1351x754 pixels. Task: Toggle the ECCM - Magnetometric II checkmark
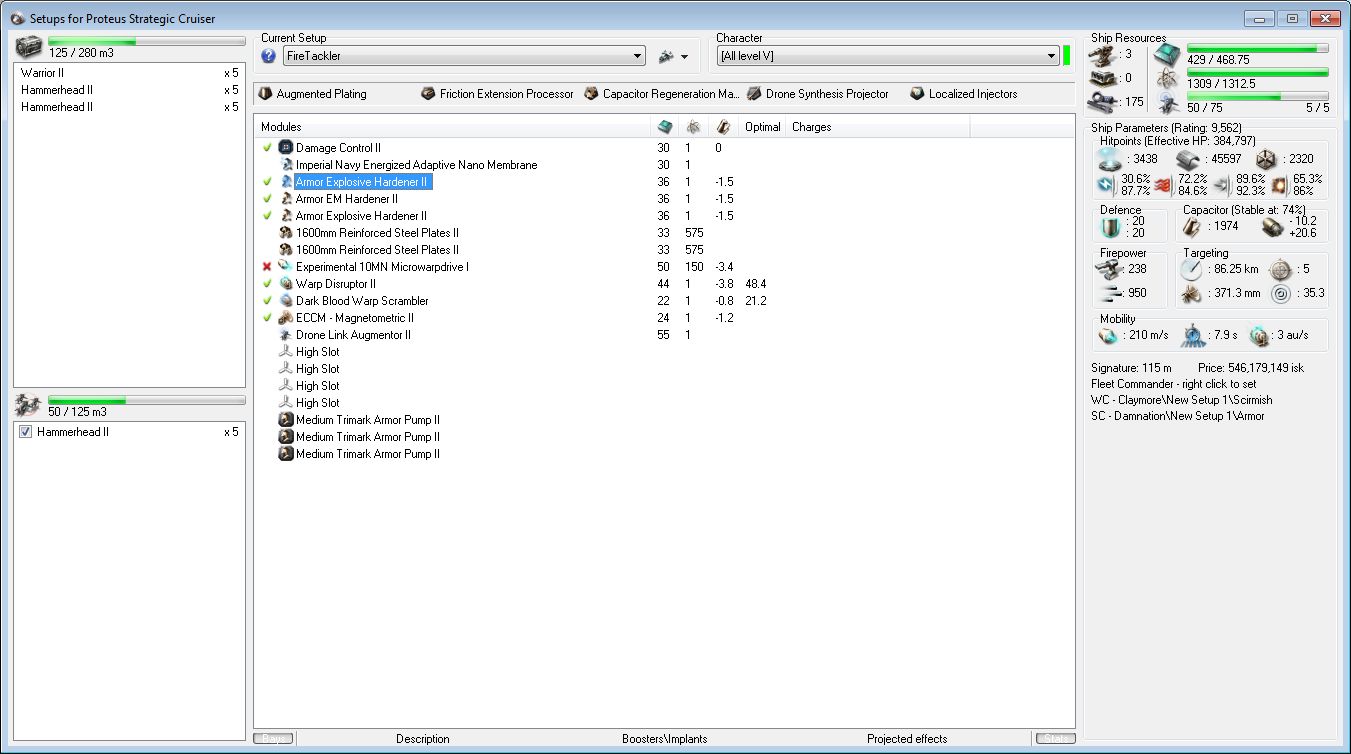[x=267, y=318]
